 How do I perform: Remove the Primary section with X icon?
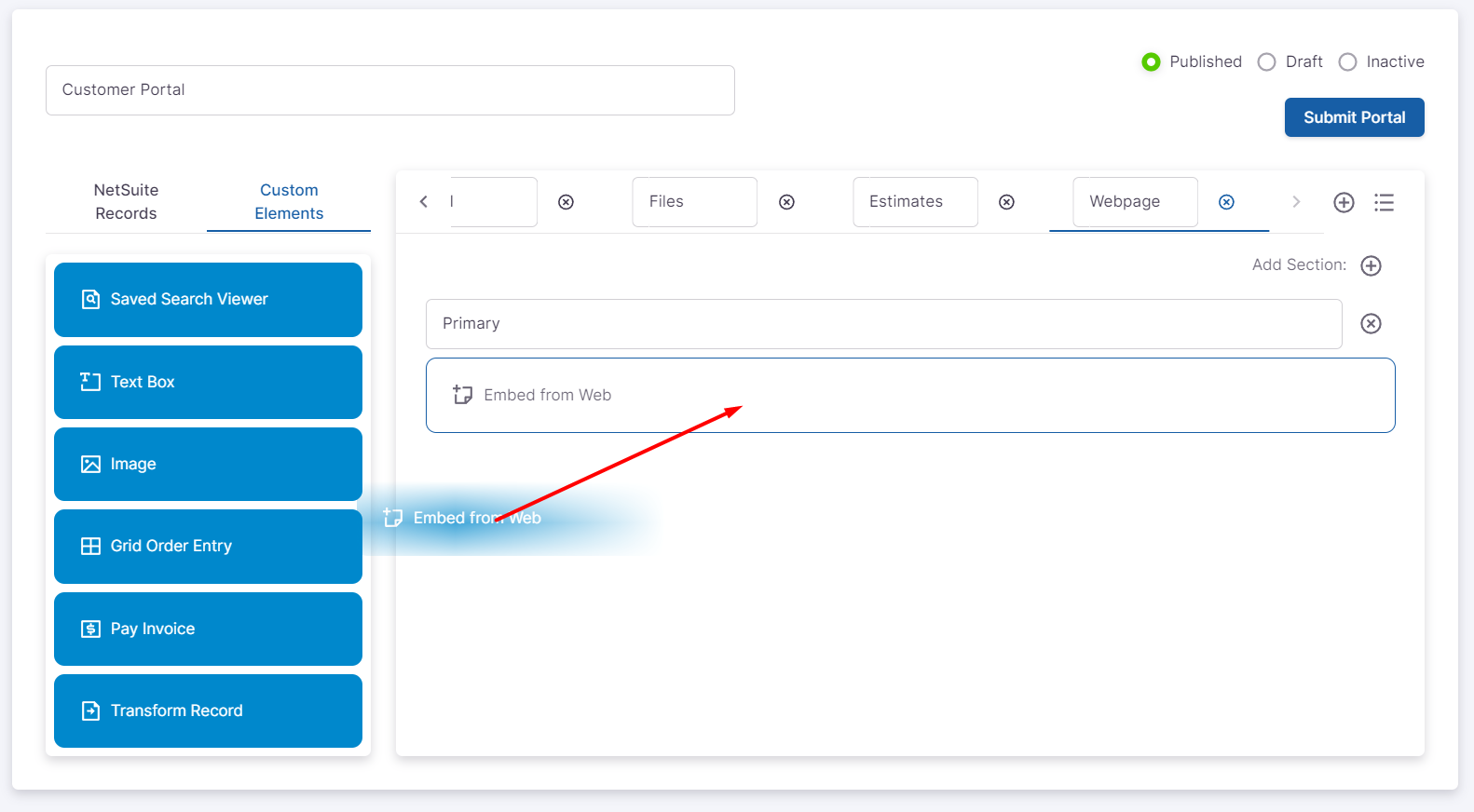[1371, 323]
